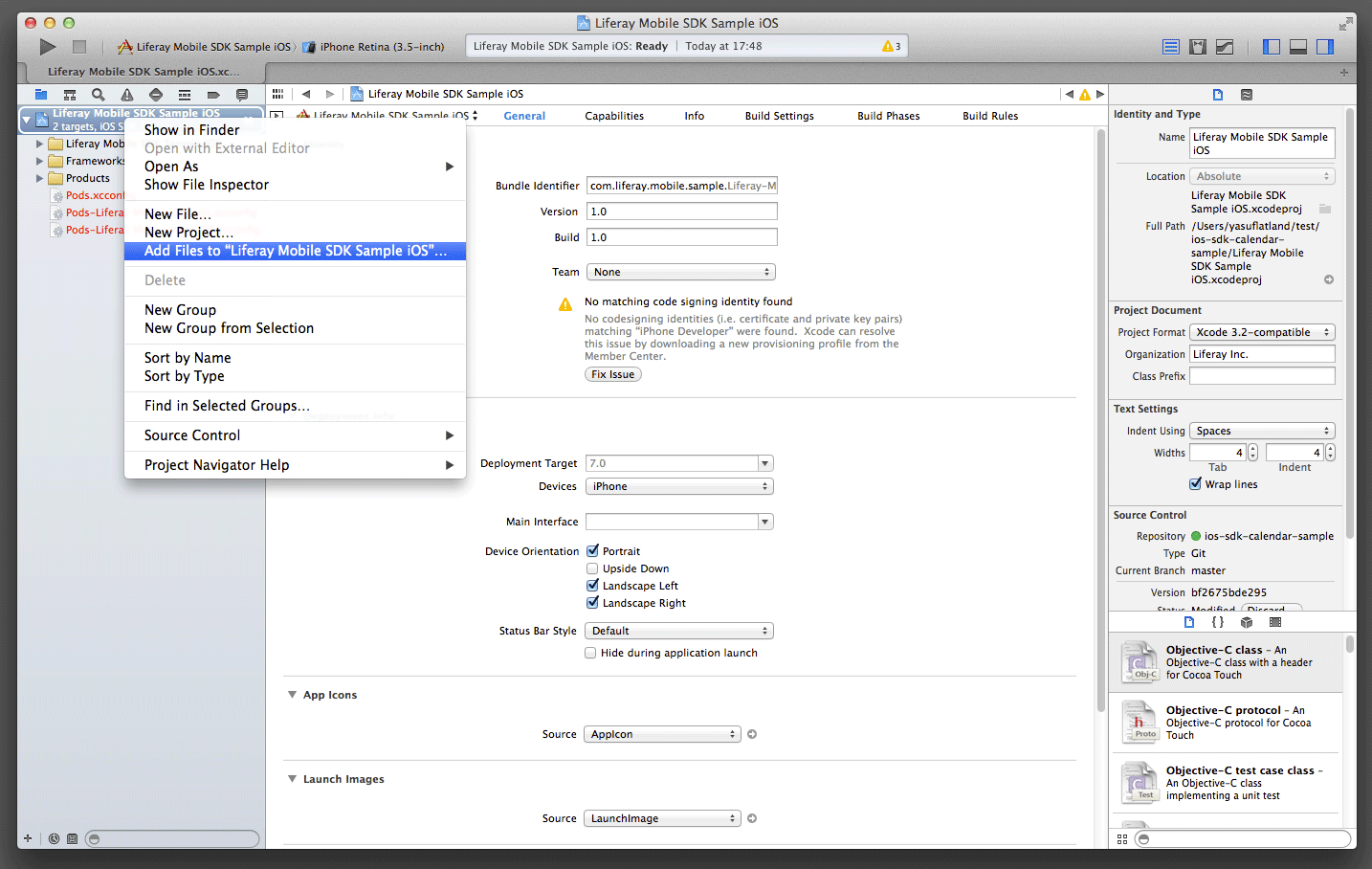The image size is (1372, 869).
Task: Open Indent Using dropdown
Action: pyautogui.click(x=1262, y=431)
